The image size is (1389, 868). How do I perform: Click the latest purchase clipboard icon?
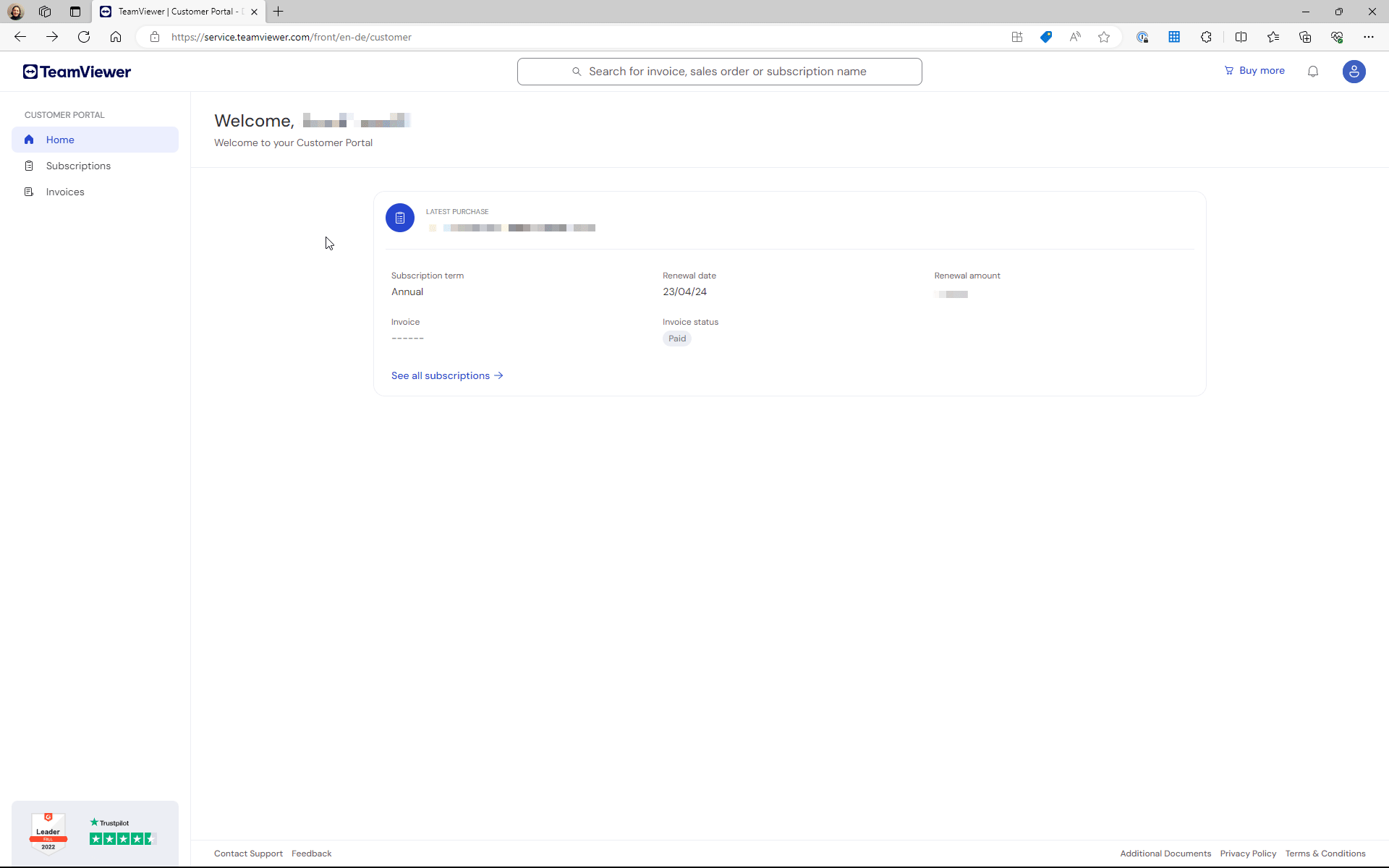400,218
